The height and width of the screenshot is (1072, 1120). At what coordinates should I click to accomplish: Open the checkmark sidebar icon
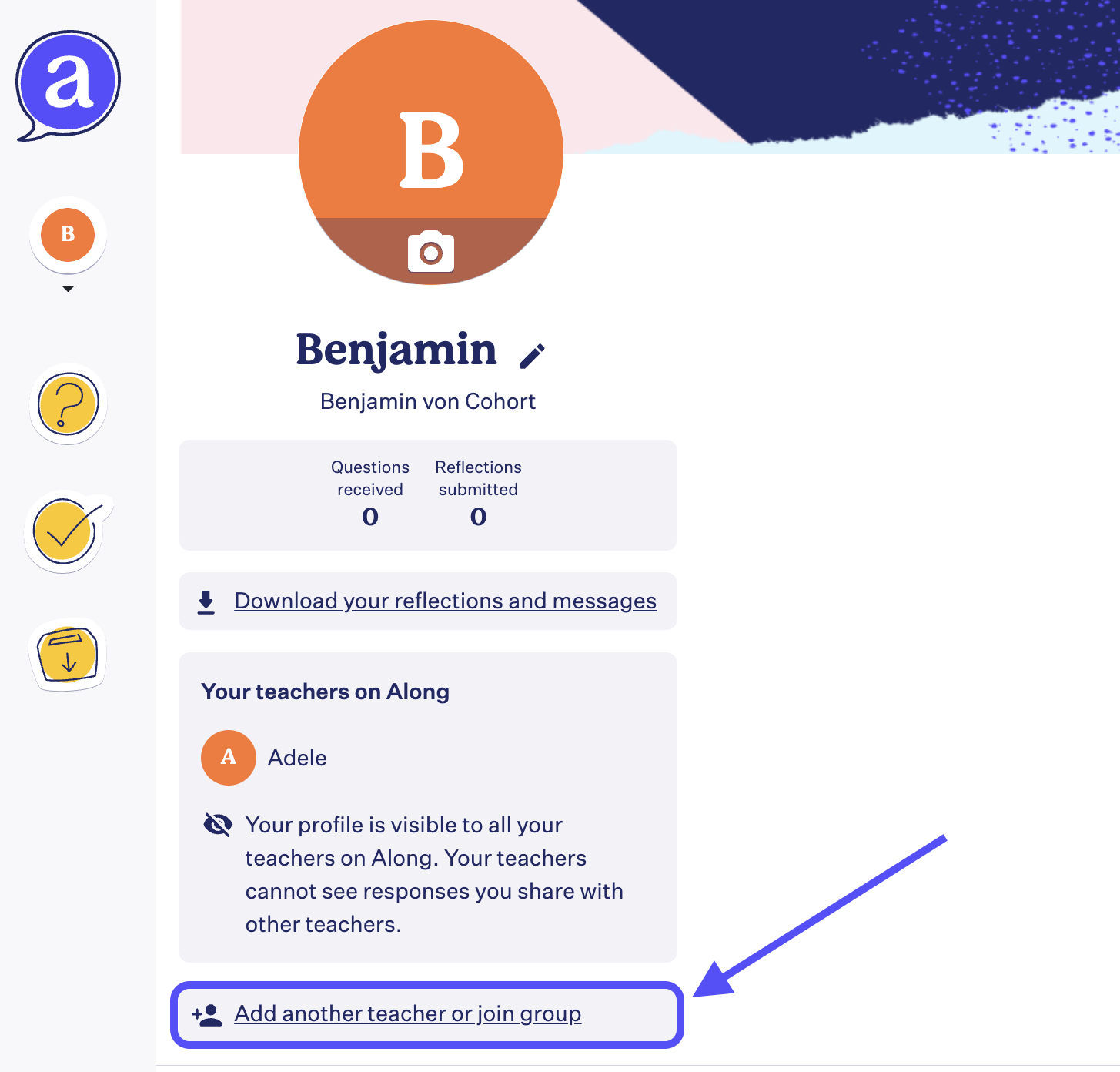point(66,531)
